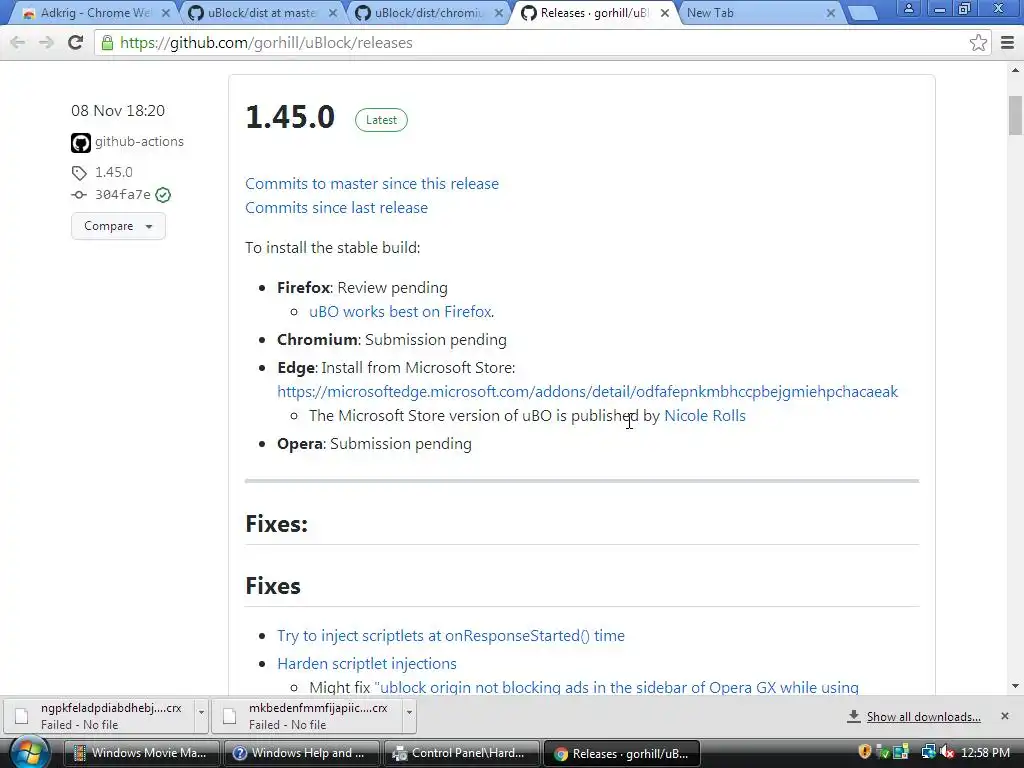Image resolution: width=1024 pixels, height=768 pixels.
Task: Open Try to inject scriptlets link
Action: (451, 635)
